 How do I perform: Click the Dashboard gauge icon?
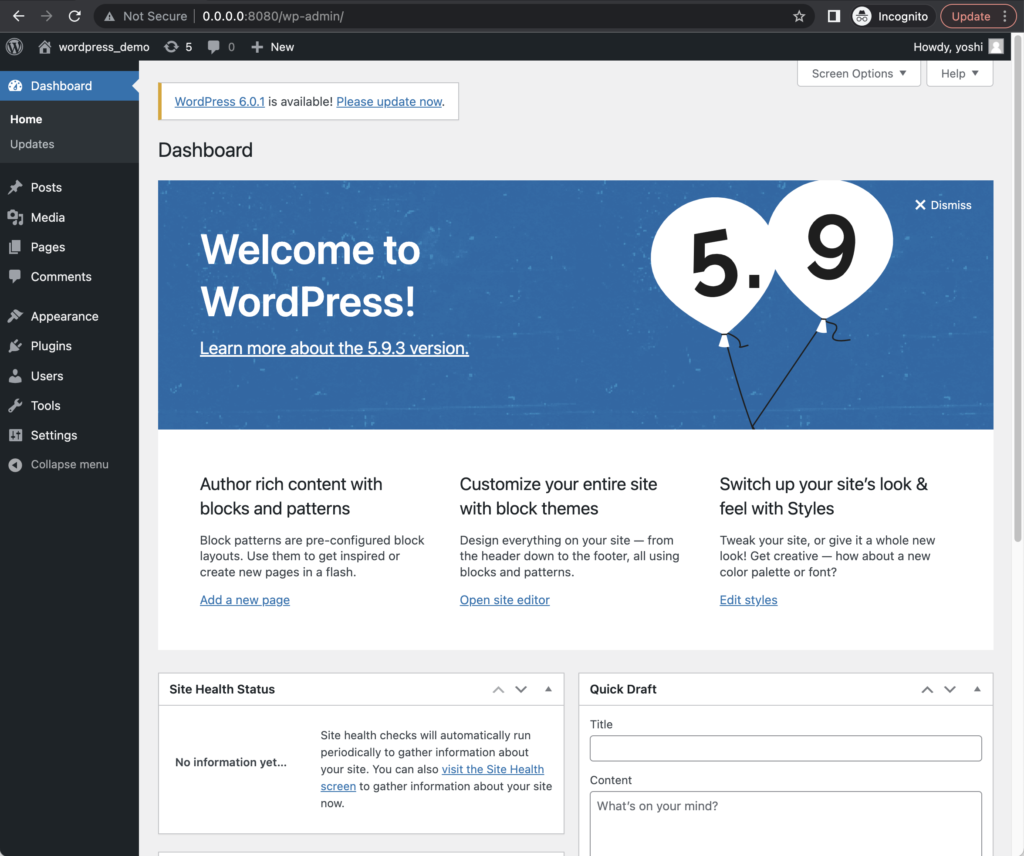[x=16, y=86]
